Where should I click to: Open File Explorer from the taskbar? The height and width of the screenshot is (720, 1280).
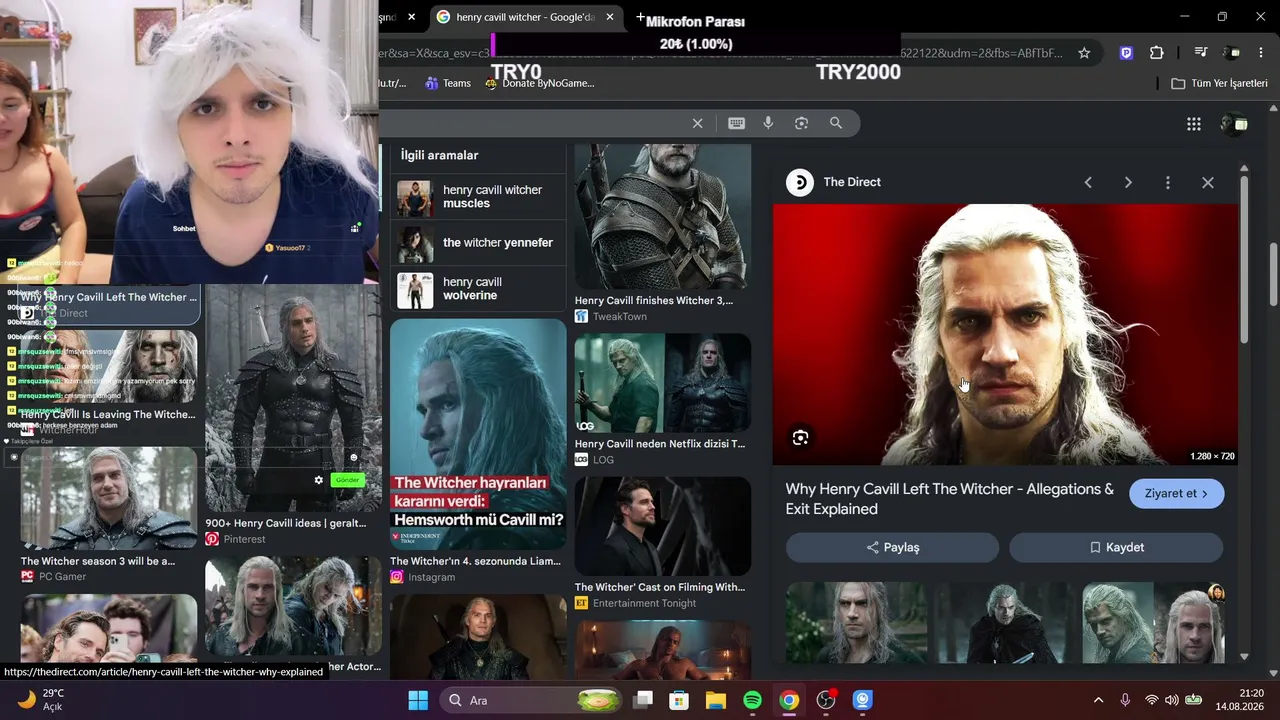click(x=716, y=700)
